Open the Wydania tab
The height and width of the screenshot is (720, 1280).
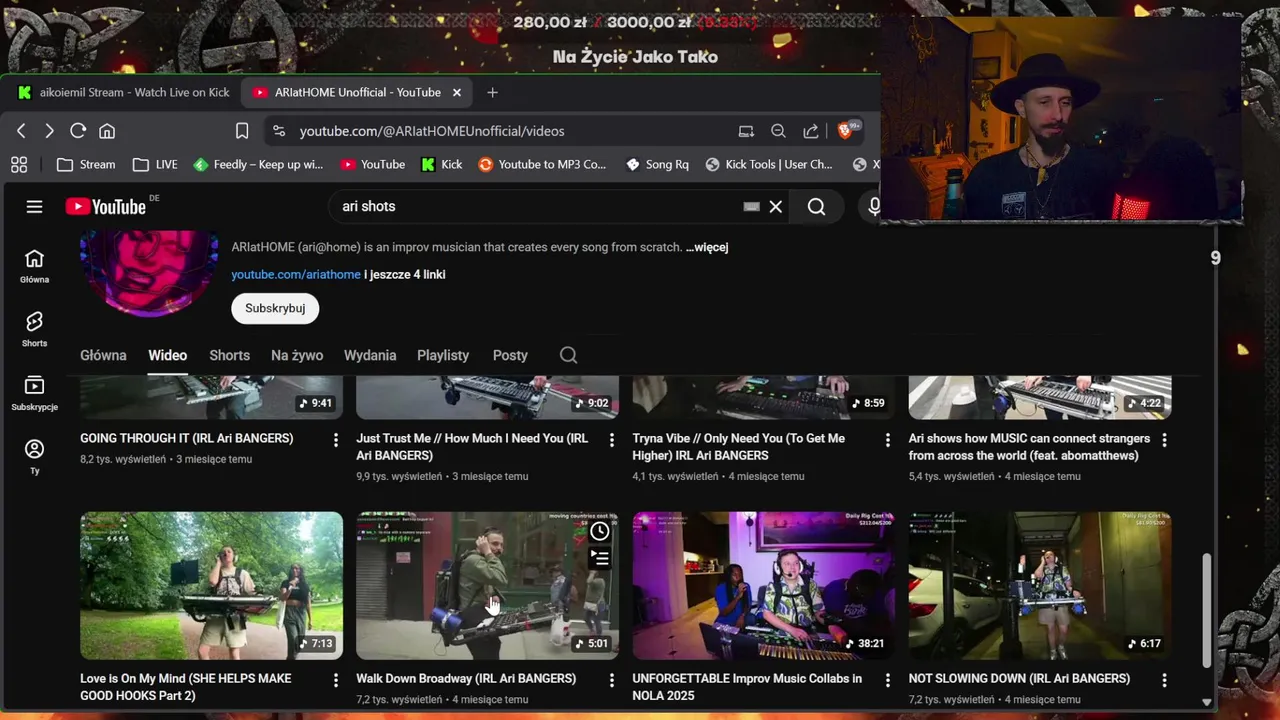(x=370, y=355)
